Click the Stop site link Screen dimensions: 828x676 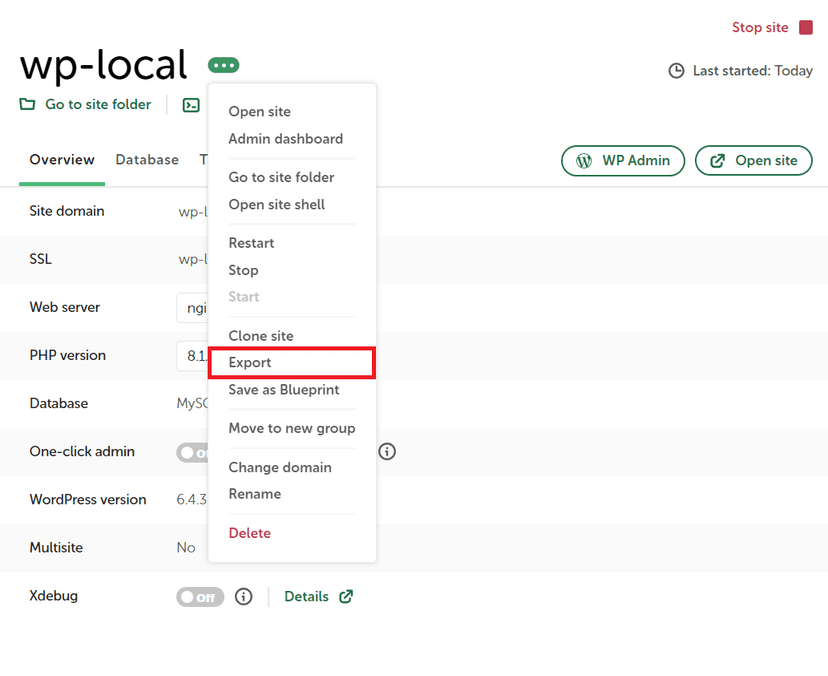click(x=759, y=27)
